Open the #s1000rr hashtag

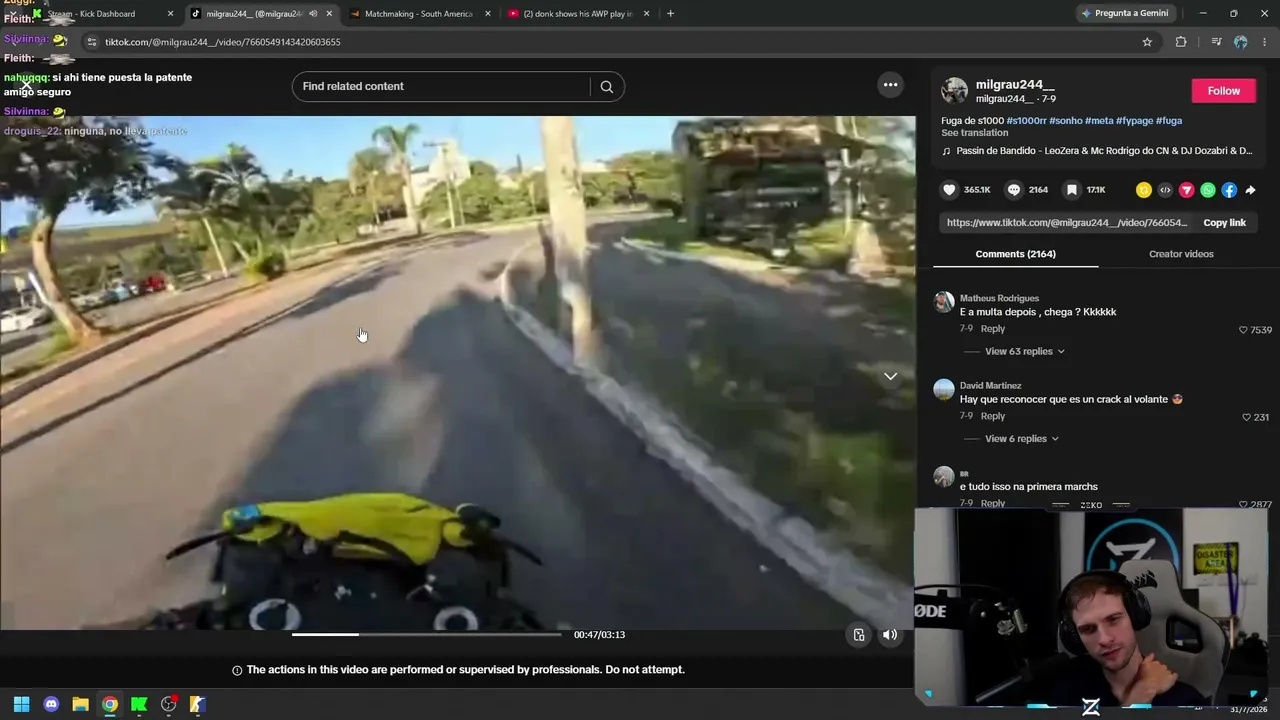[x=1026, y=121]
